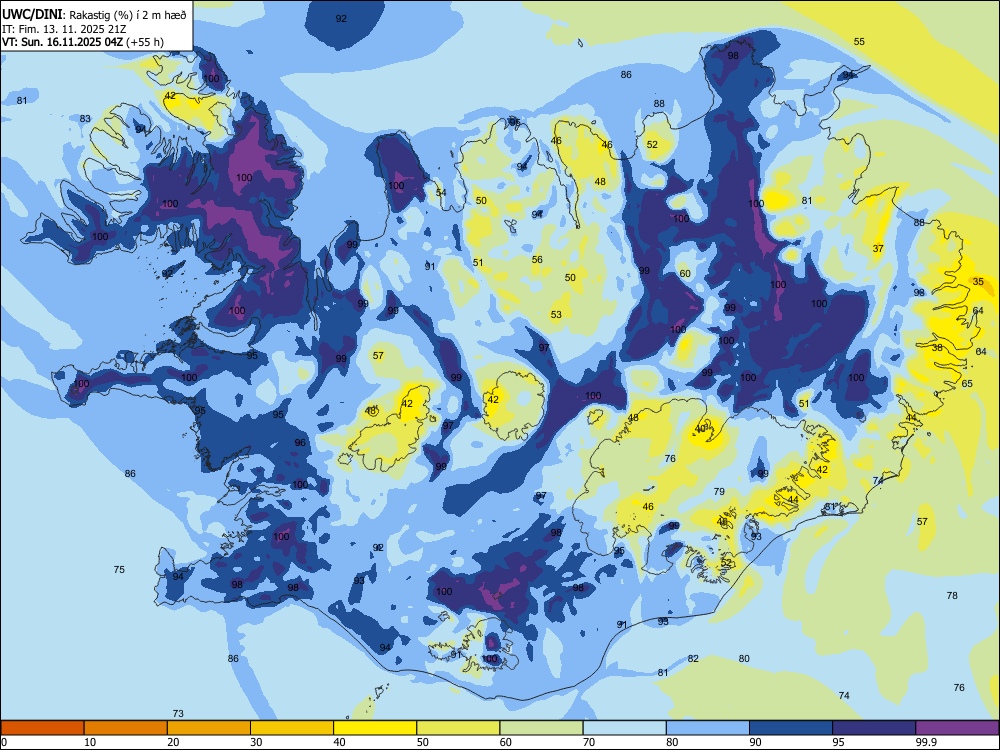Click the 'Rakastig (%) í 2 m hæð' label
The width and height of the screenshot is (1000, 750).
point(128,15)
